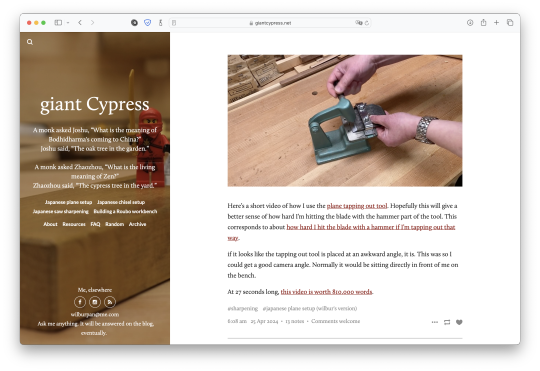Open the Random page link

tap(114, 224)
